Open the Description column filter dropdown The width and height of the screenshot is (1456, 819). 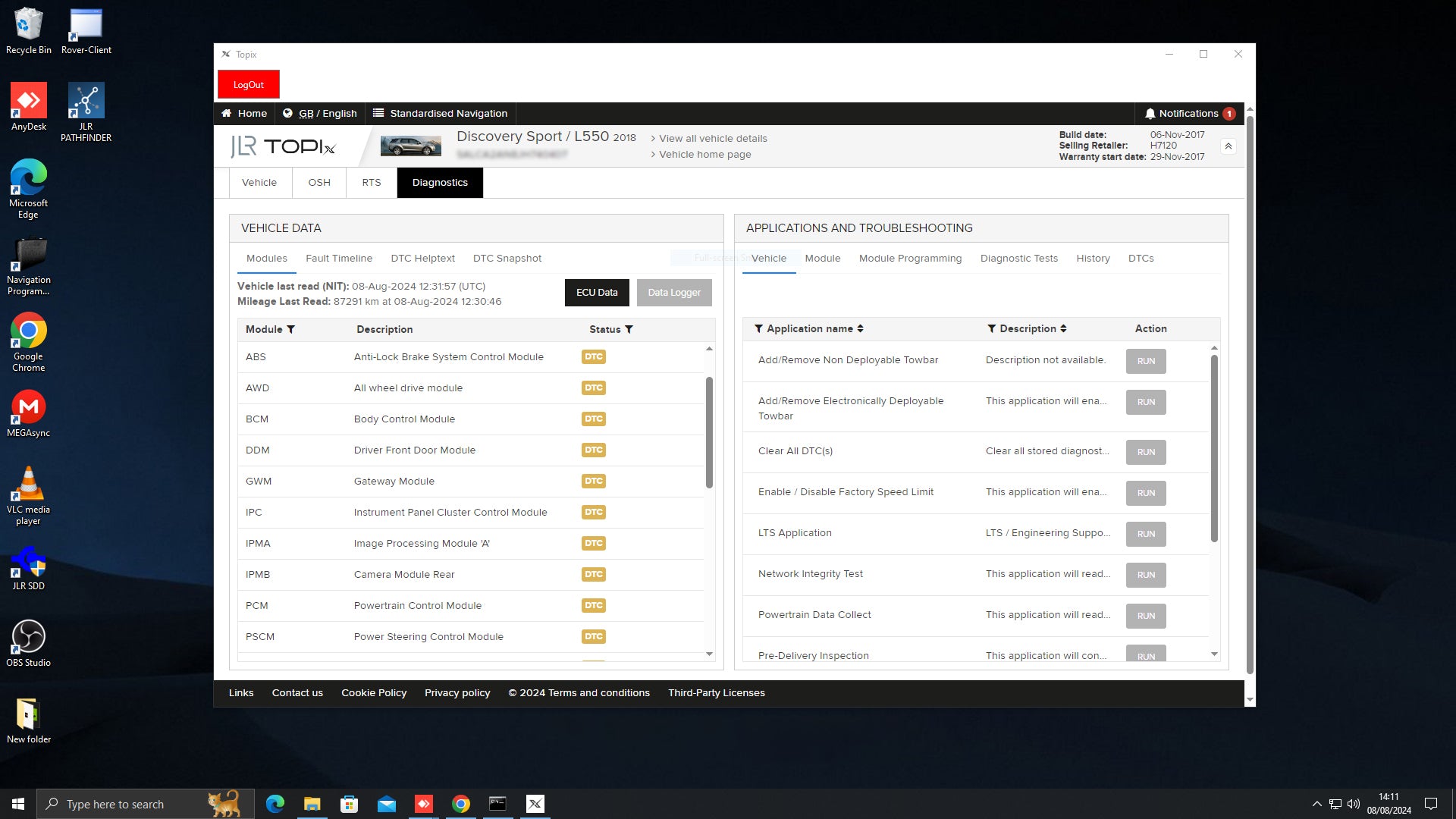(991, 328)
